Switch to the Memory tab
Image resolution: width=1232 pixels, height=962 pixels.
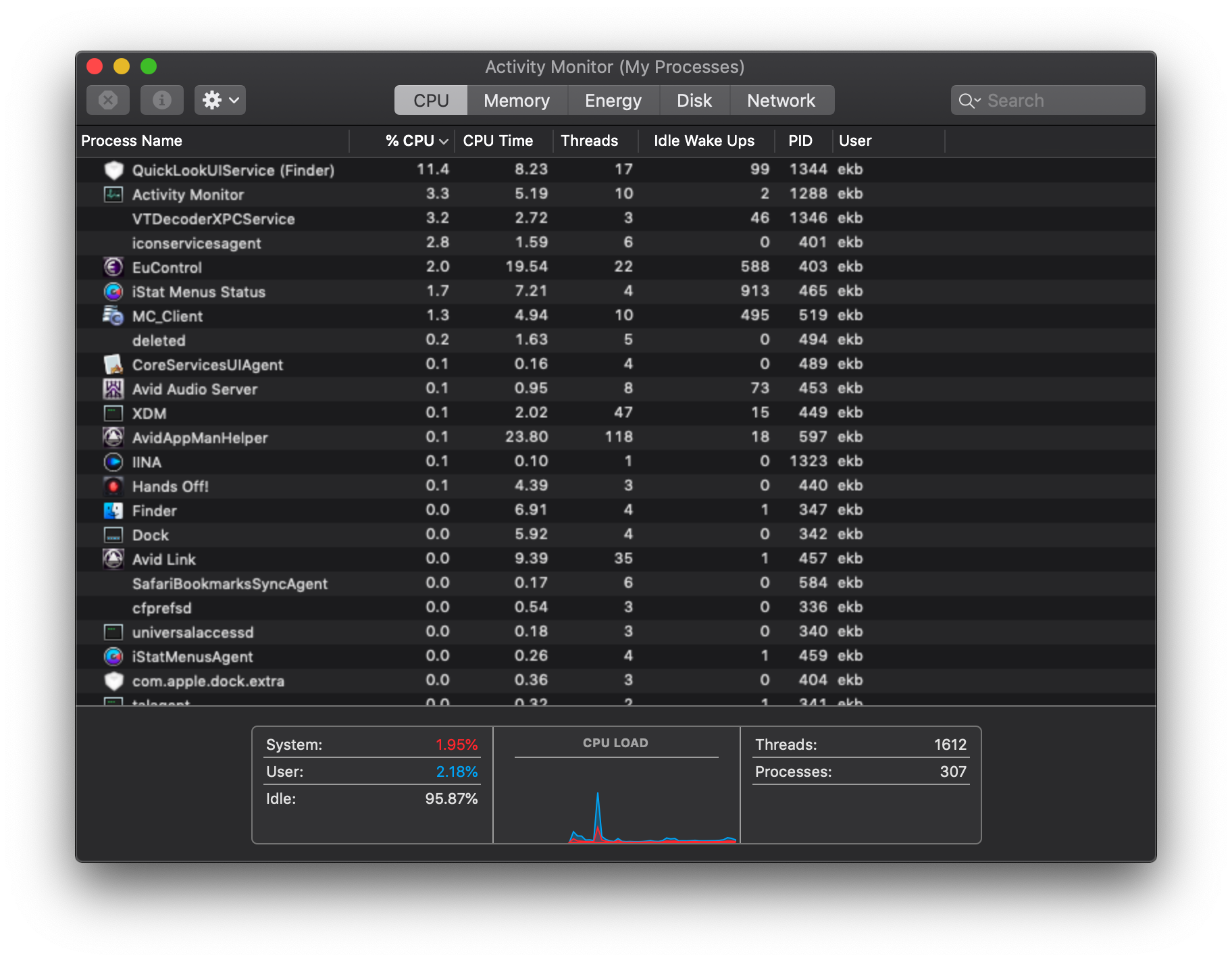pos(517,100)
